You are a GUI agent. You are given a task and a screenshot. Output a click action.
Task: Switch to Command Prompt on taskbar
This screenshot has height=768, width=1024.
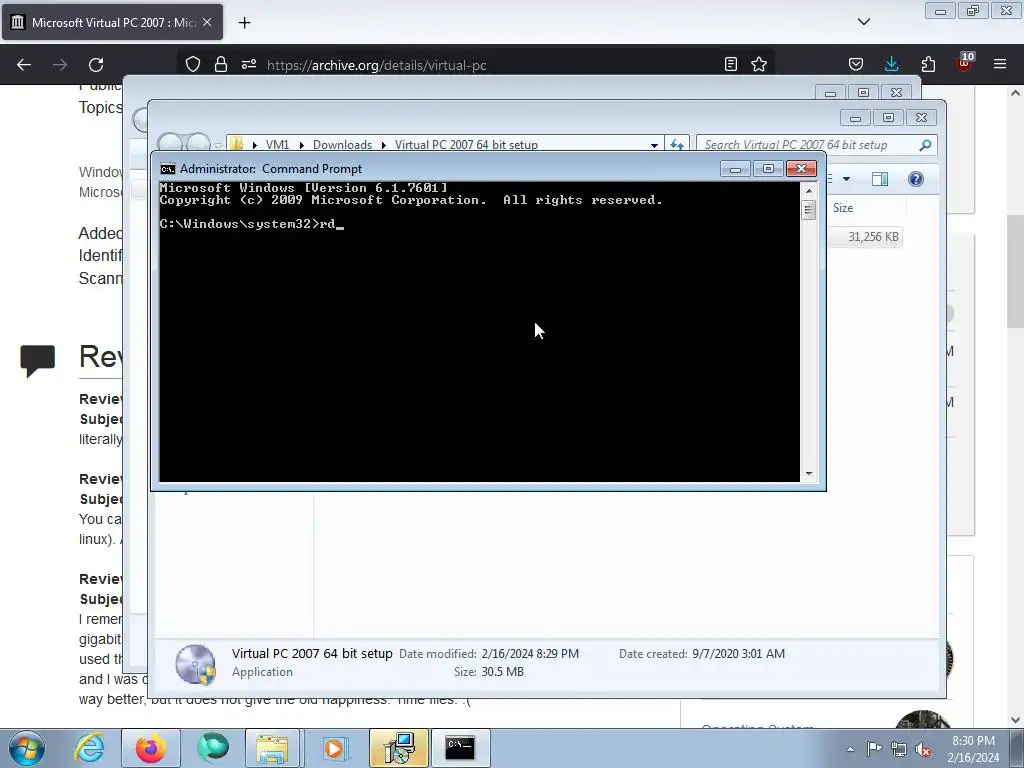pyautogui.click(x=460, y=748)
